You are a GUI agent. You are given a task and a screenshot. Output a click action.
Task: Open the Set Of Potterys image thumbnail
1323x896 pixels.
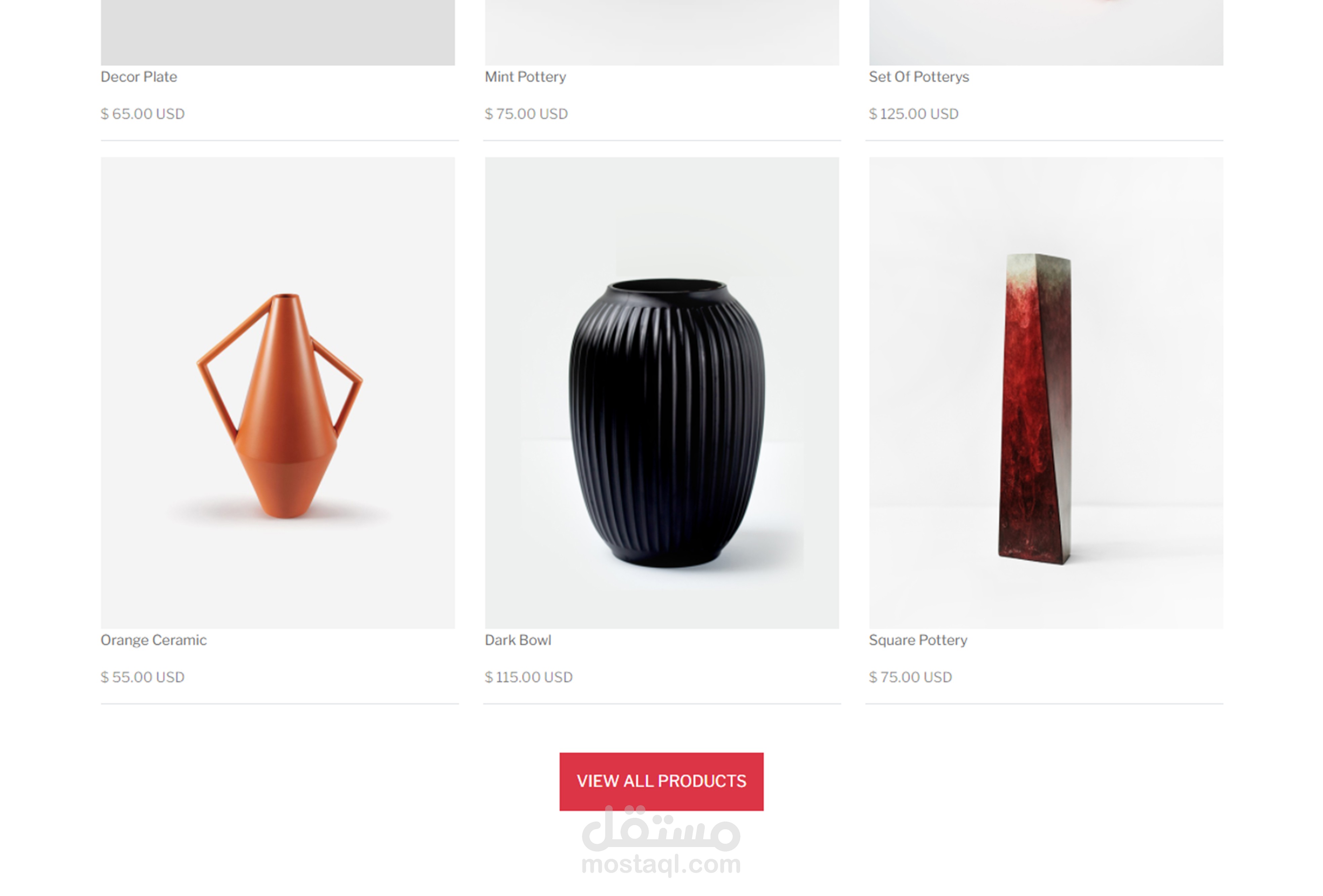click(1046, 33)
